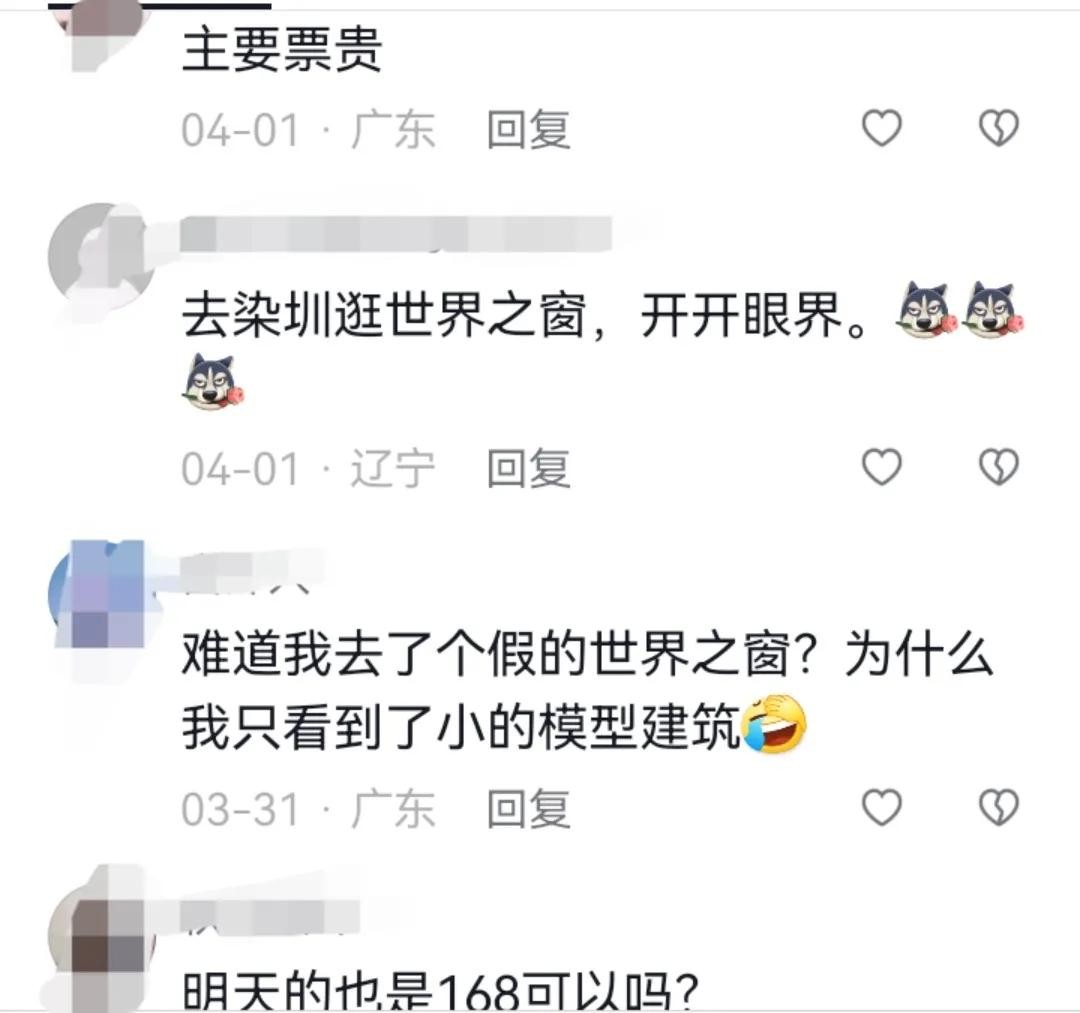Like the 主要票贵 comment with the heart icon

(x=882, y=128)
